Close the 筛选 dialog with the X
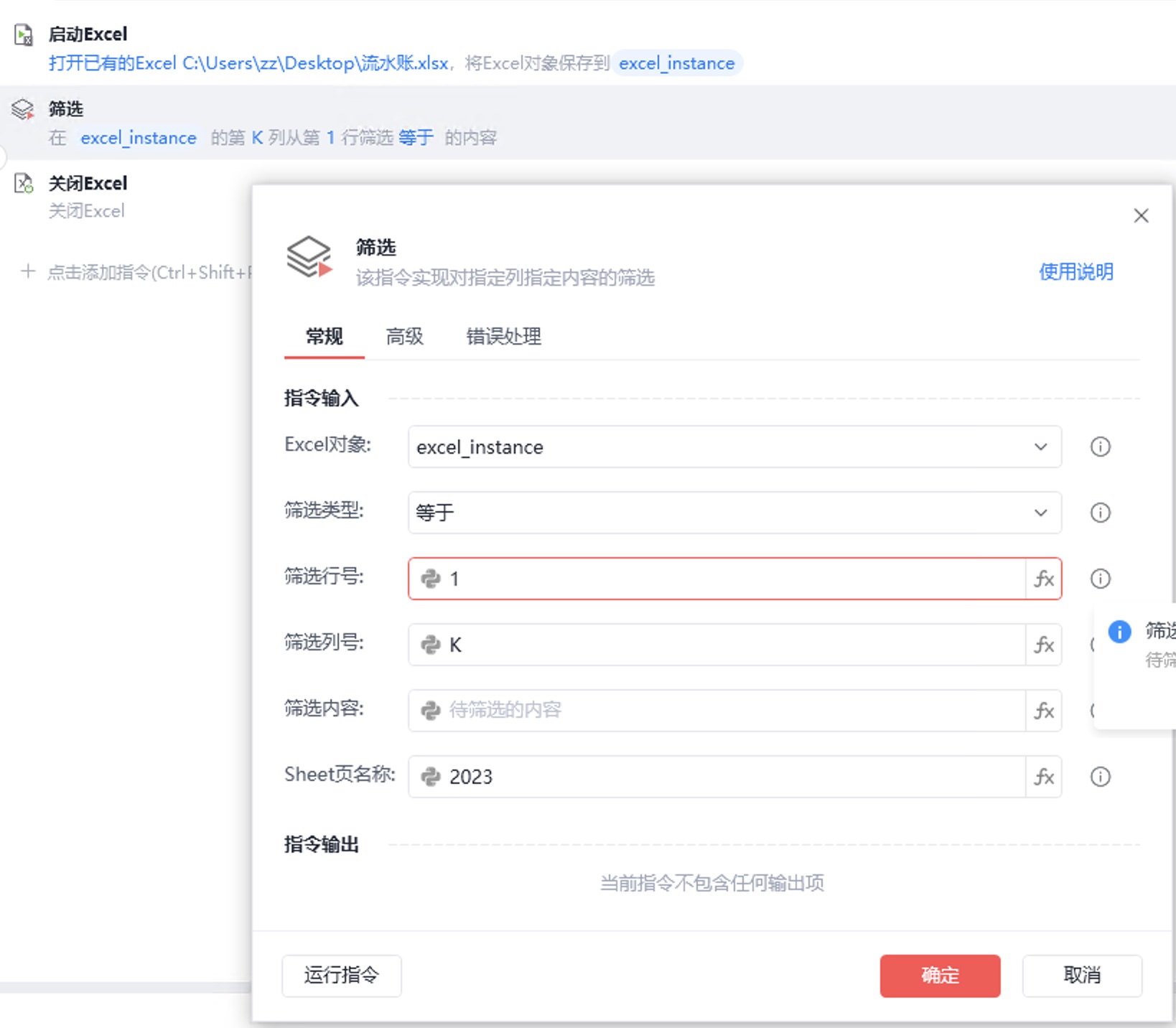This screenshot has height=1028, width=1176. coord(1141,215)
